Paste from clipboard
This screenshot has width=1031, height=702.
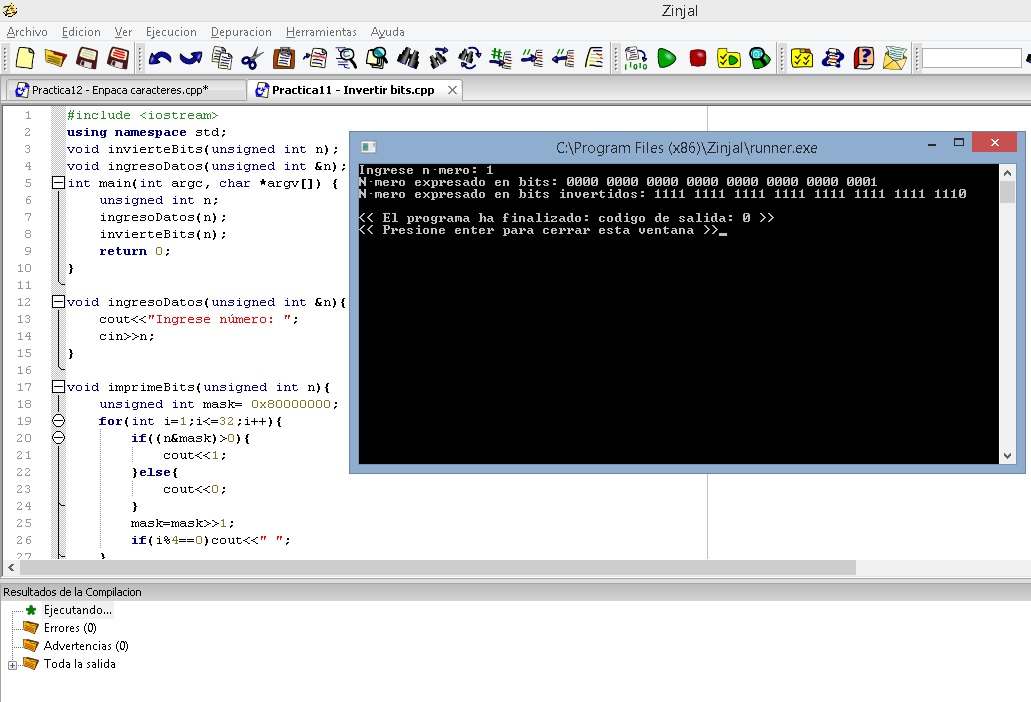(x=282, y=58)
